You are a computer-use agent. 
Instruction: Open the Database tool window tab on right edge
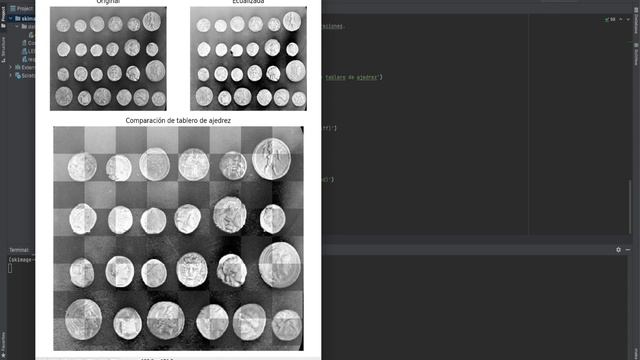(636, 20)
